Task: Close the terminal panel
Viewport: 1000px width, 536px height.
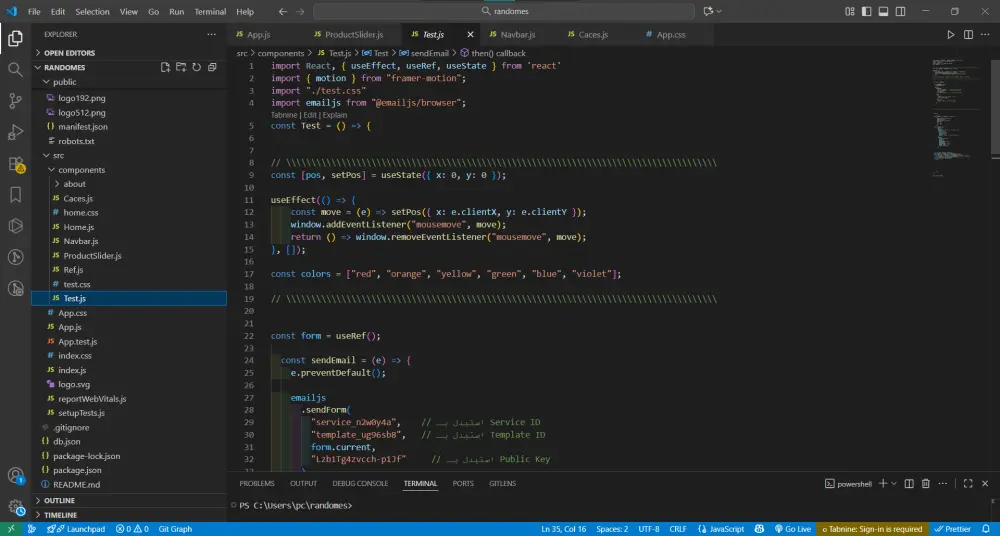Action: pos(985,484)
